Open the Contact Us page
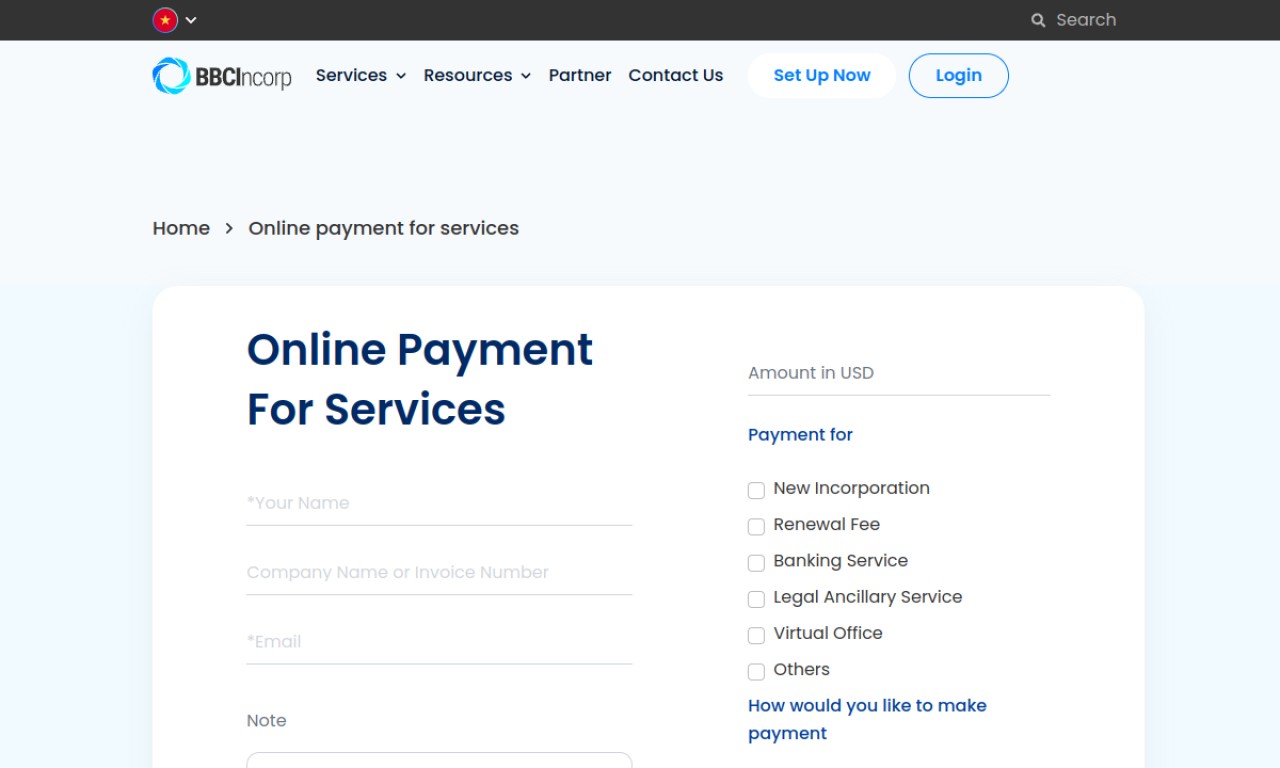 point(676,75)
